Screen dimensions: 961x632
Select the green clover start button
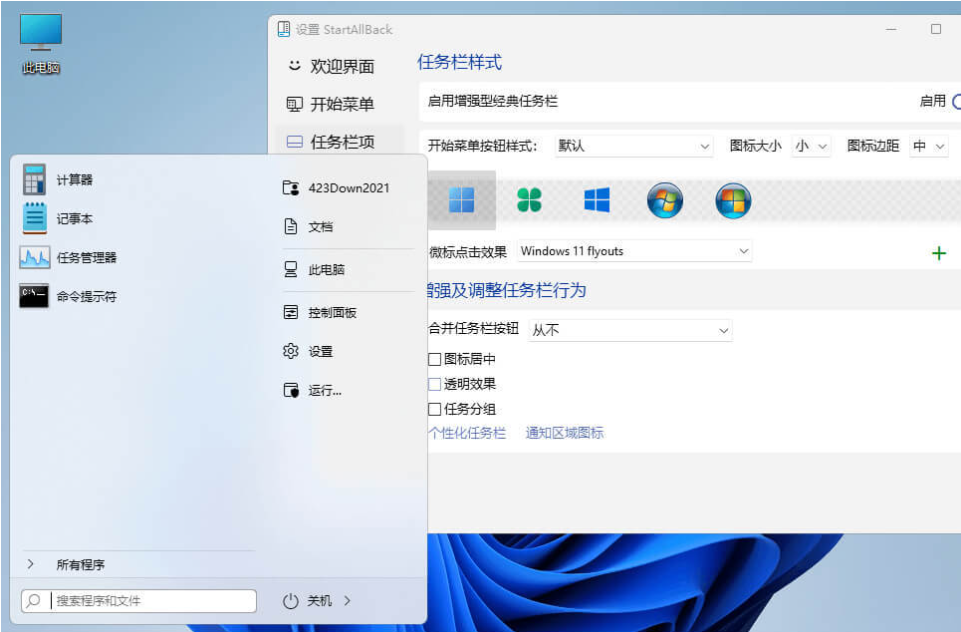click(x=530, y=200)
